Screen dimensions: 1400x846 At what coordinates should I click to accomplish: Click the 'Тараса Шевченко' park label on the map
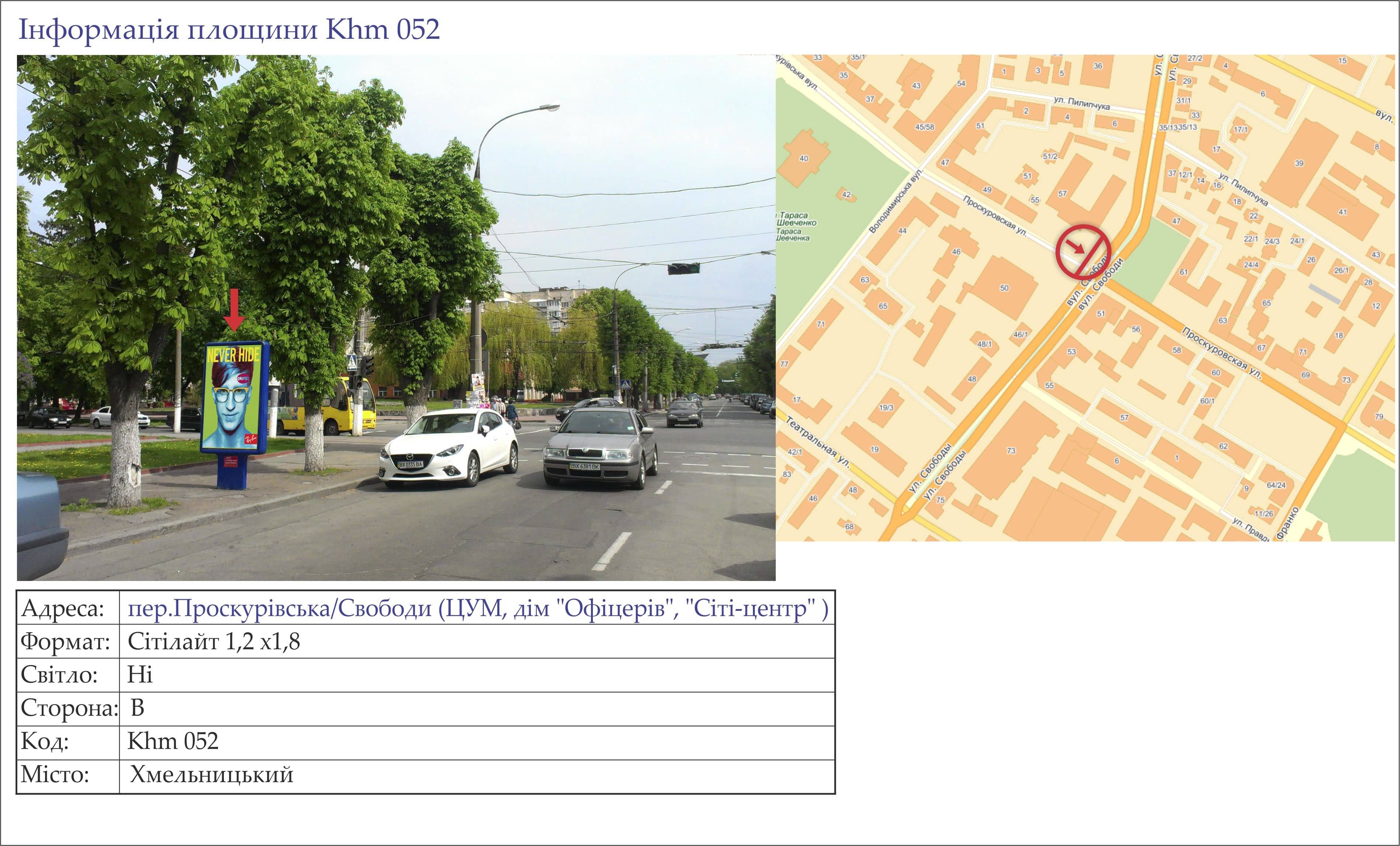pyautogui.click(x=795, y=220)
